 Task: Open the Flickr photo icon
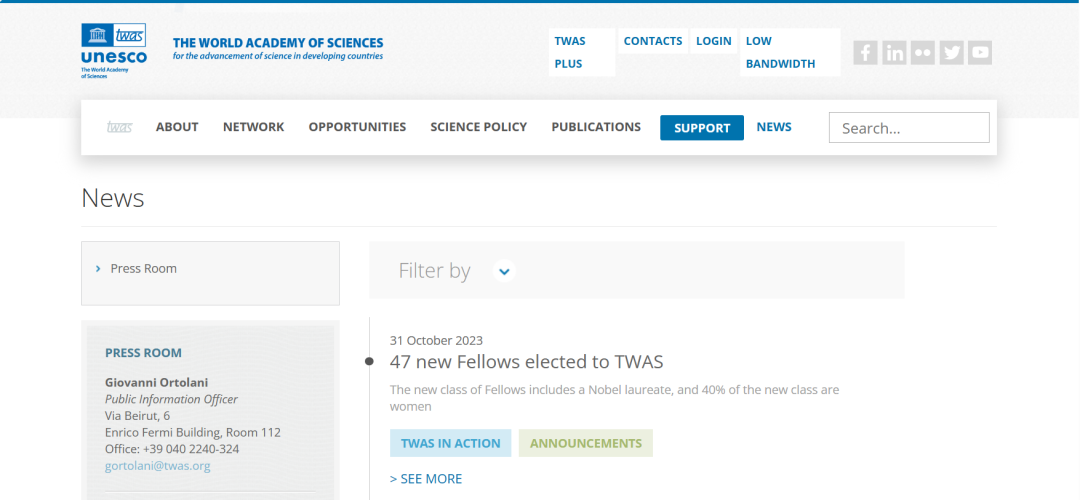[x=923, y=53]
